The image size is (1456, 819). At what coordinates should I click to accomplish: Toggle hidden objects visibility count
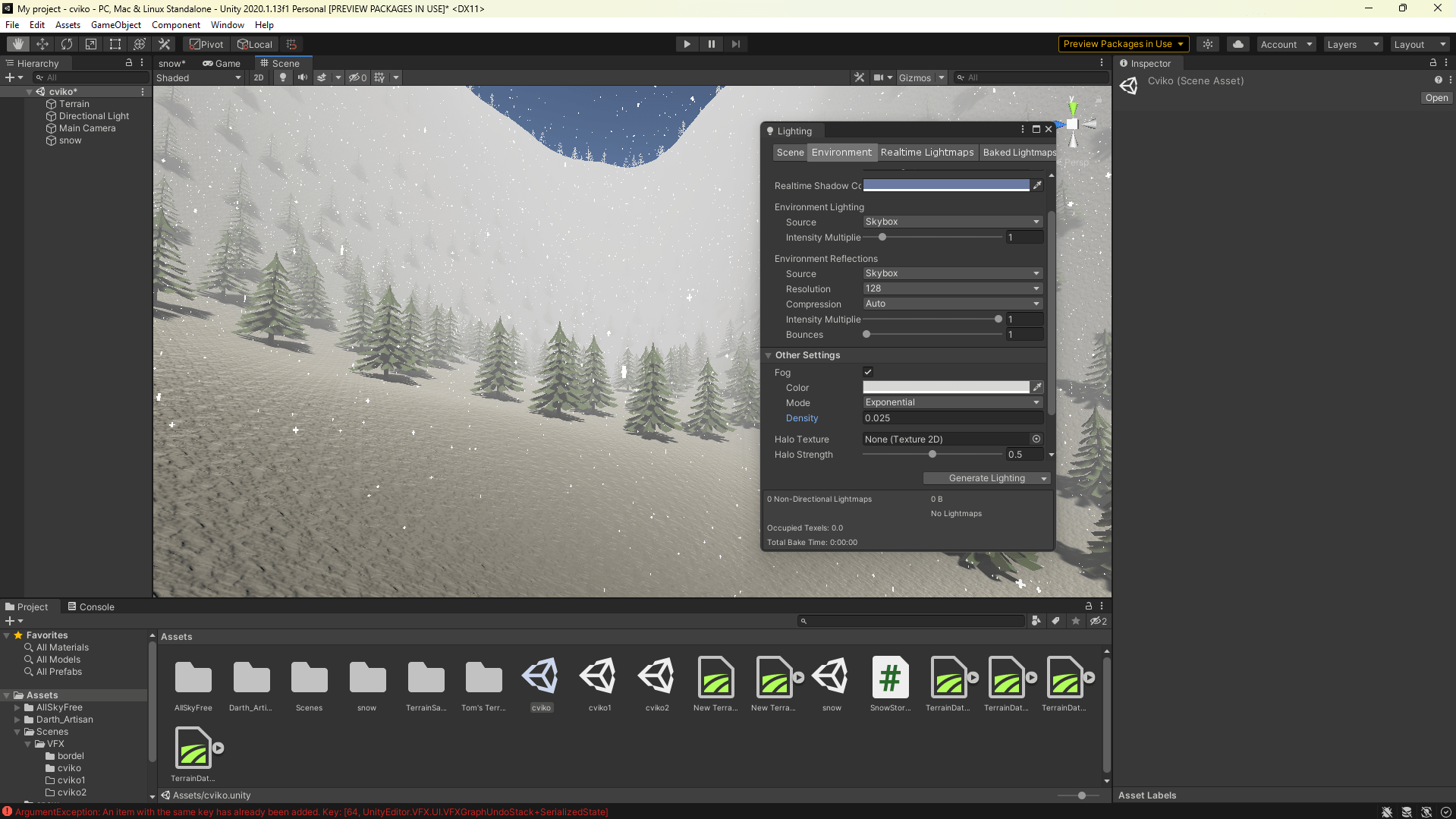click(x=357, y=77)
